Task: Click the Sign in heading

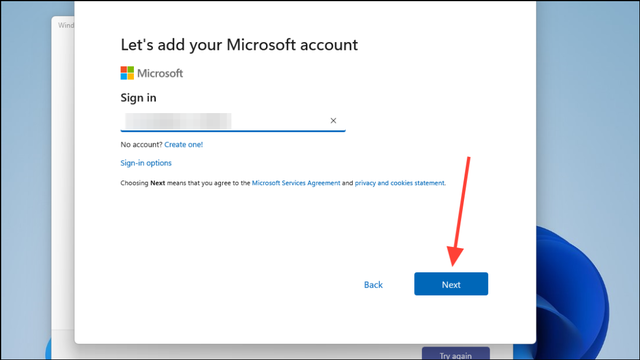Action: [x=138, y=98]
